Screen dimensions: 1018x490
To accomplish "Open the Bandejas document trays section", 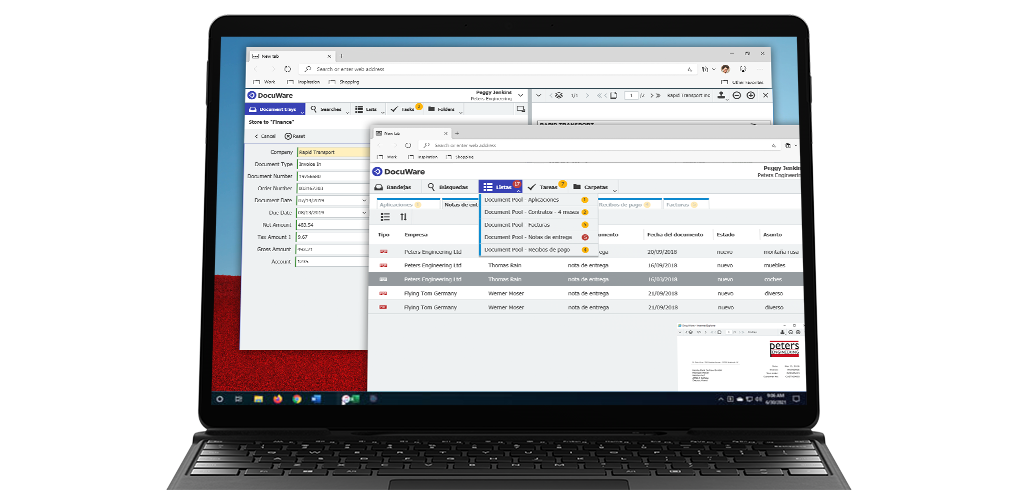I will tap(394, 187).
